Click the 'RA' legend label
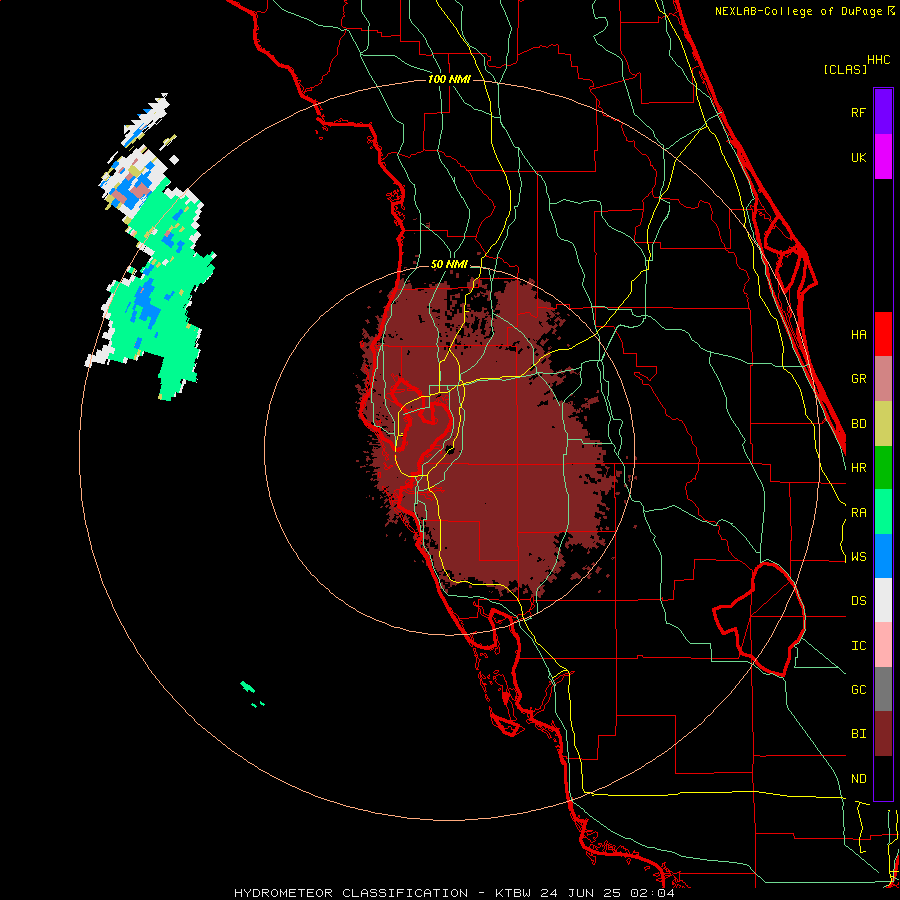The image size is (900, 900). pos(858,513)
